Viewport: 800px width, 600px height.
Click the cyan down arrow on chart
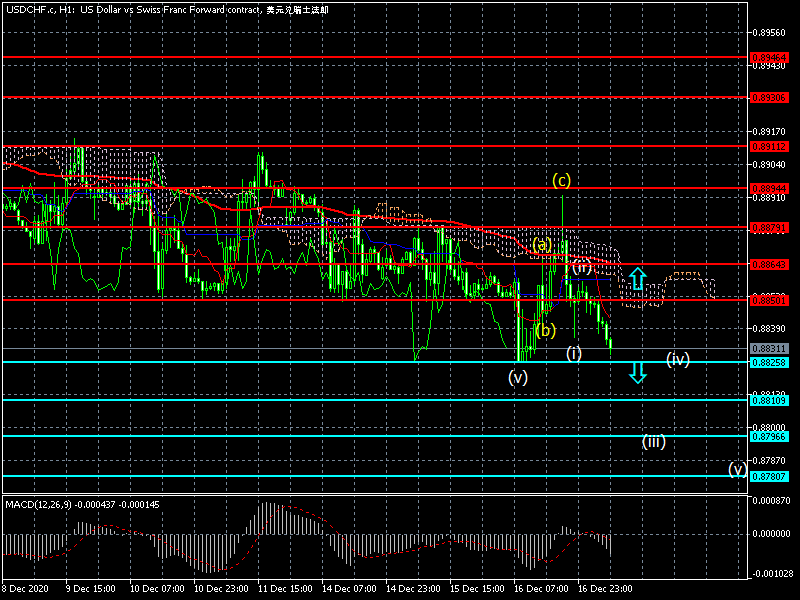pos(638,373)
